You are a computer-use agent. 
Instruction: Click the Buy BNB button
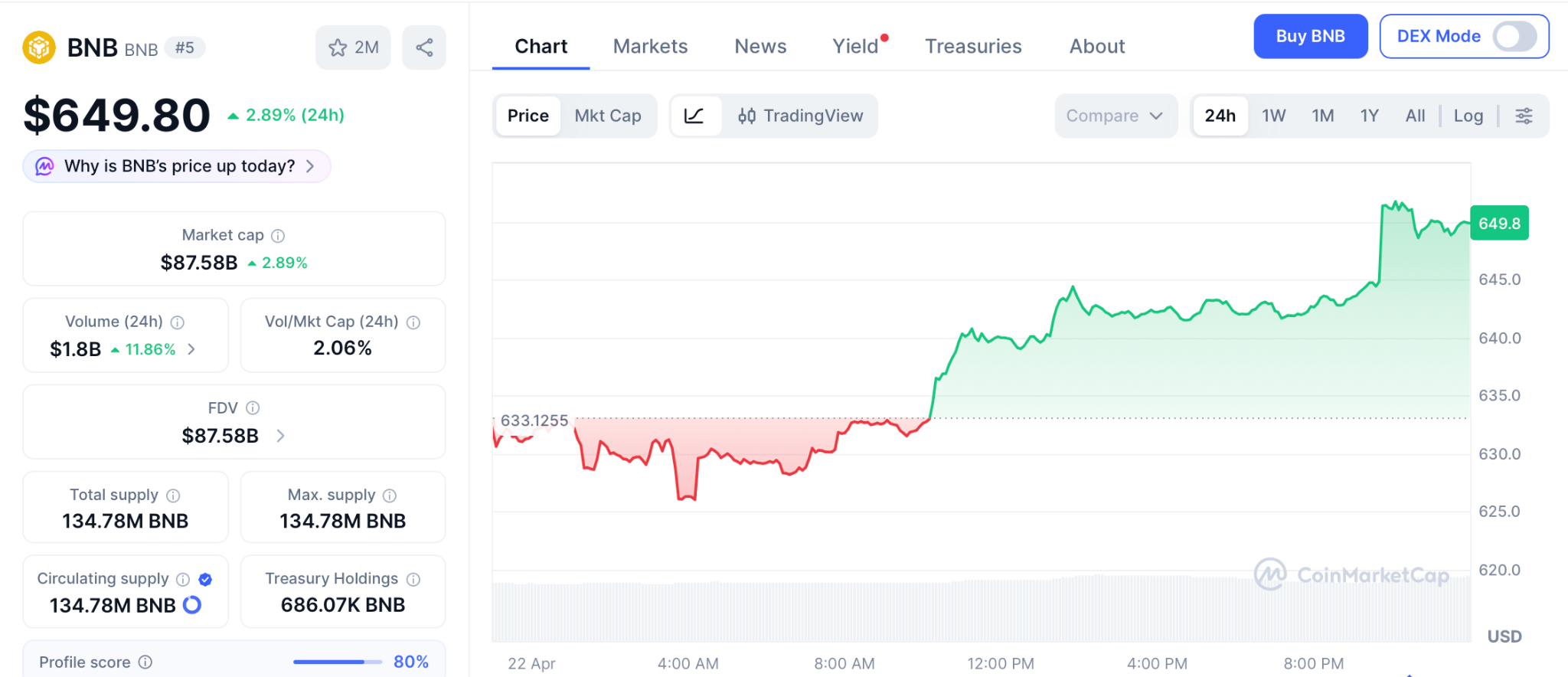(1310, 36)
